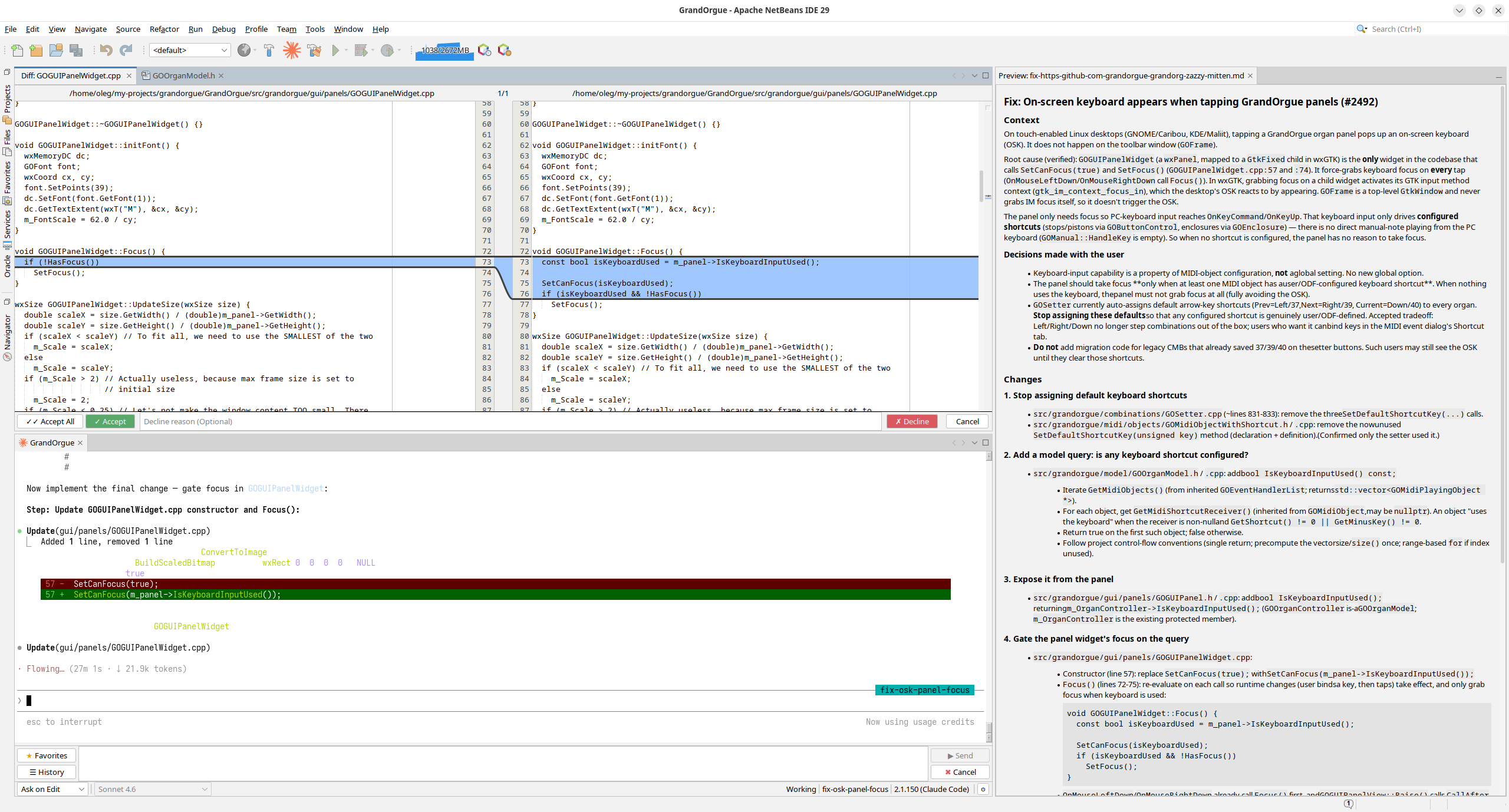1509x812 pixels.
Task: Close the Diff: GOGUIPanelWidget.cpp tab
Action: pyautogui.click(x=129, y=76)
